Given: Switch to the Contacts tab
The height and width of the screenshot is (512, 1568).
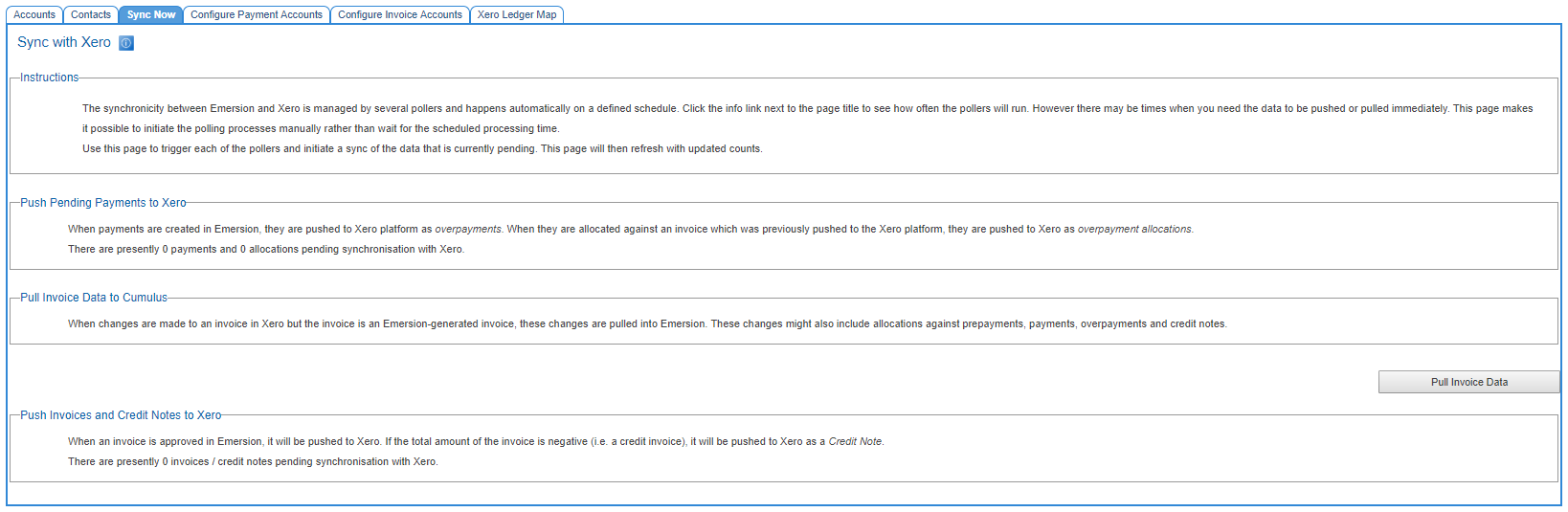Looking at the screenshot, I should point(91,15).
